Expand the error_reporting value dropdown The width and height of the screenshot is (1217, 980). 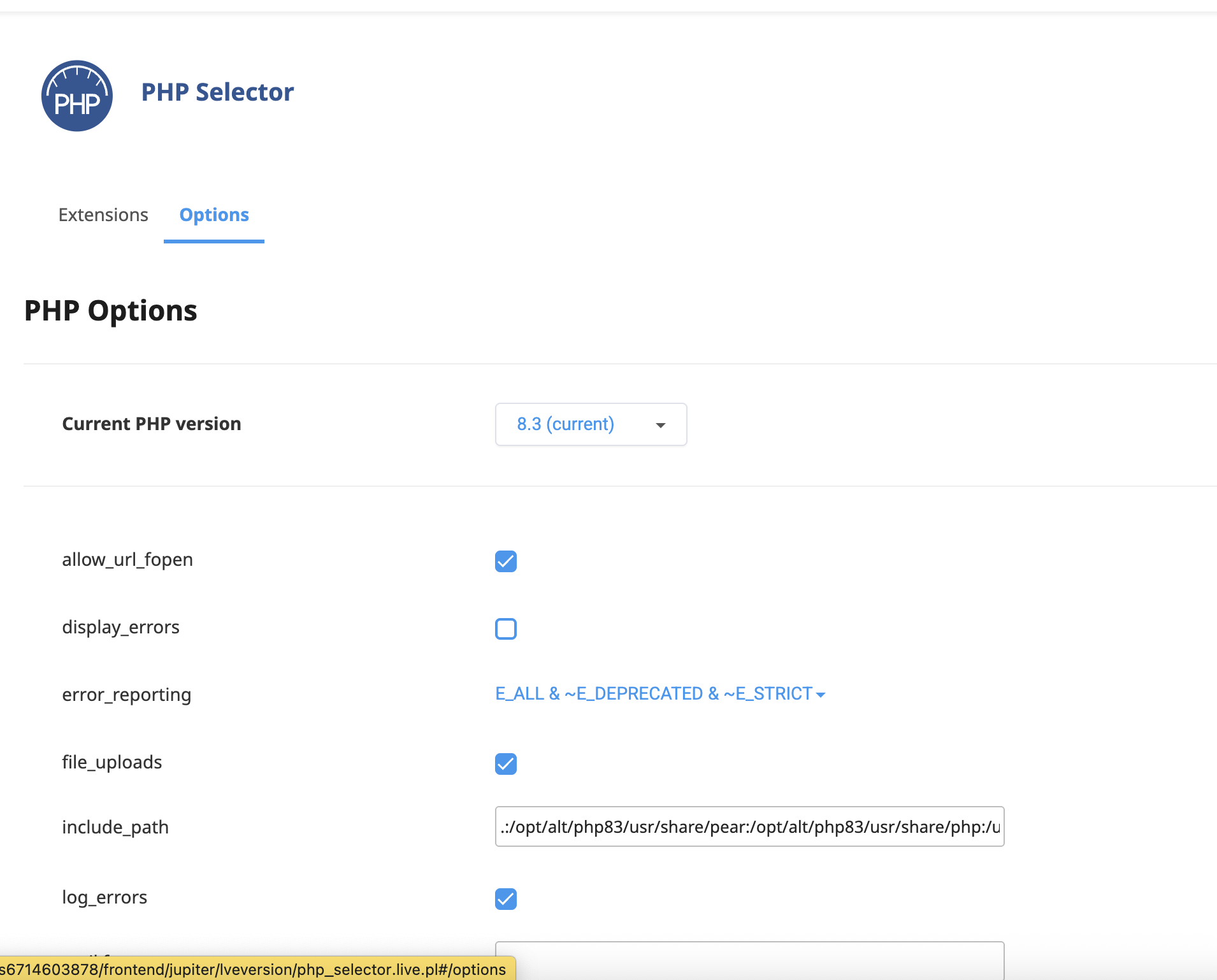click(660, 694)
